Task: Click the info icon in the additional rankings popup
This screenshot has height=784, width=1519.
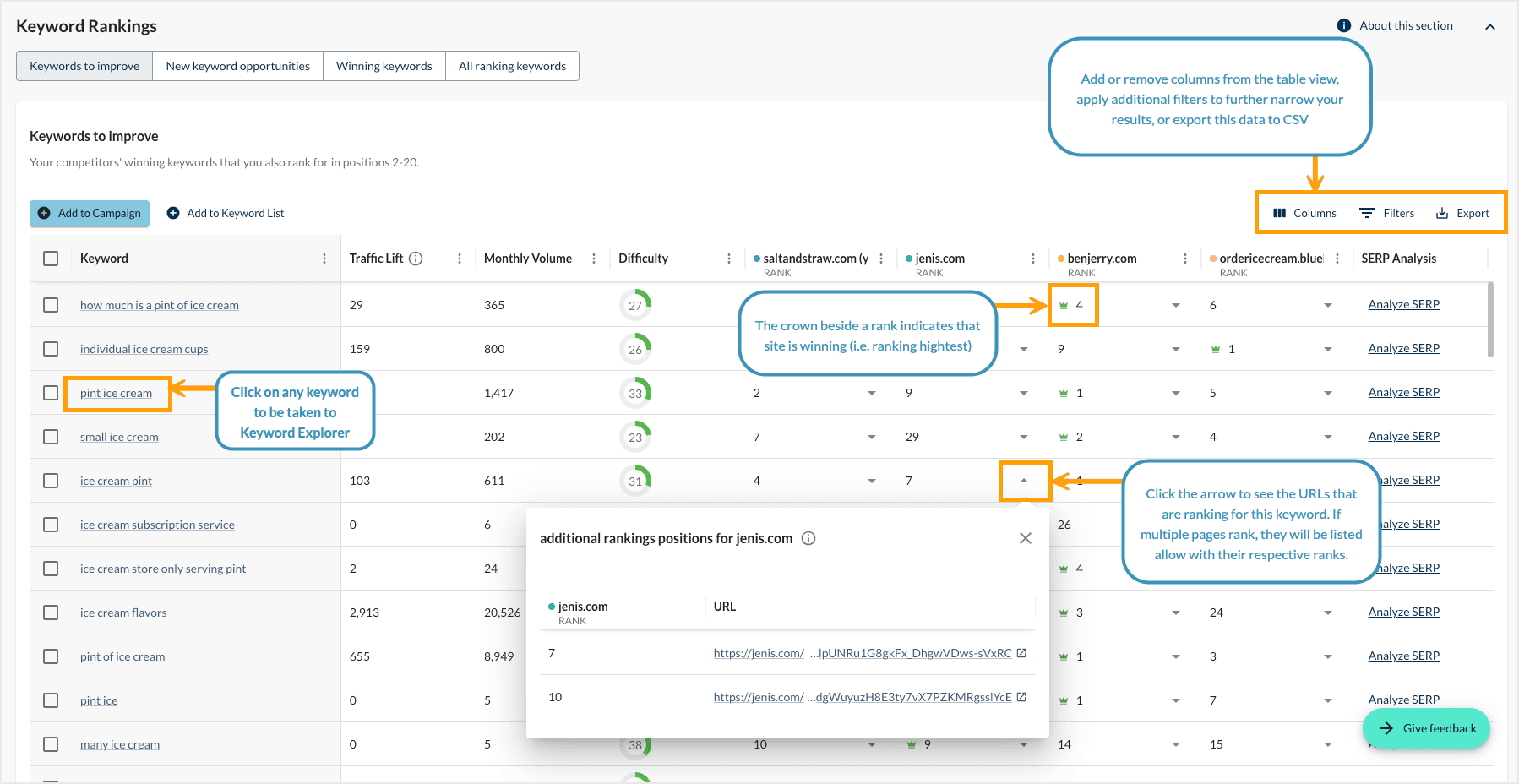Action: (808, 538)
